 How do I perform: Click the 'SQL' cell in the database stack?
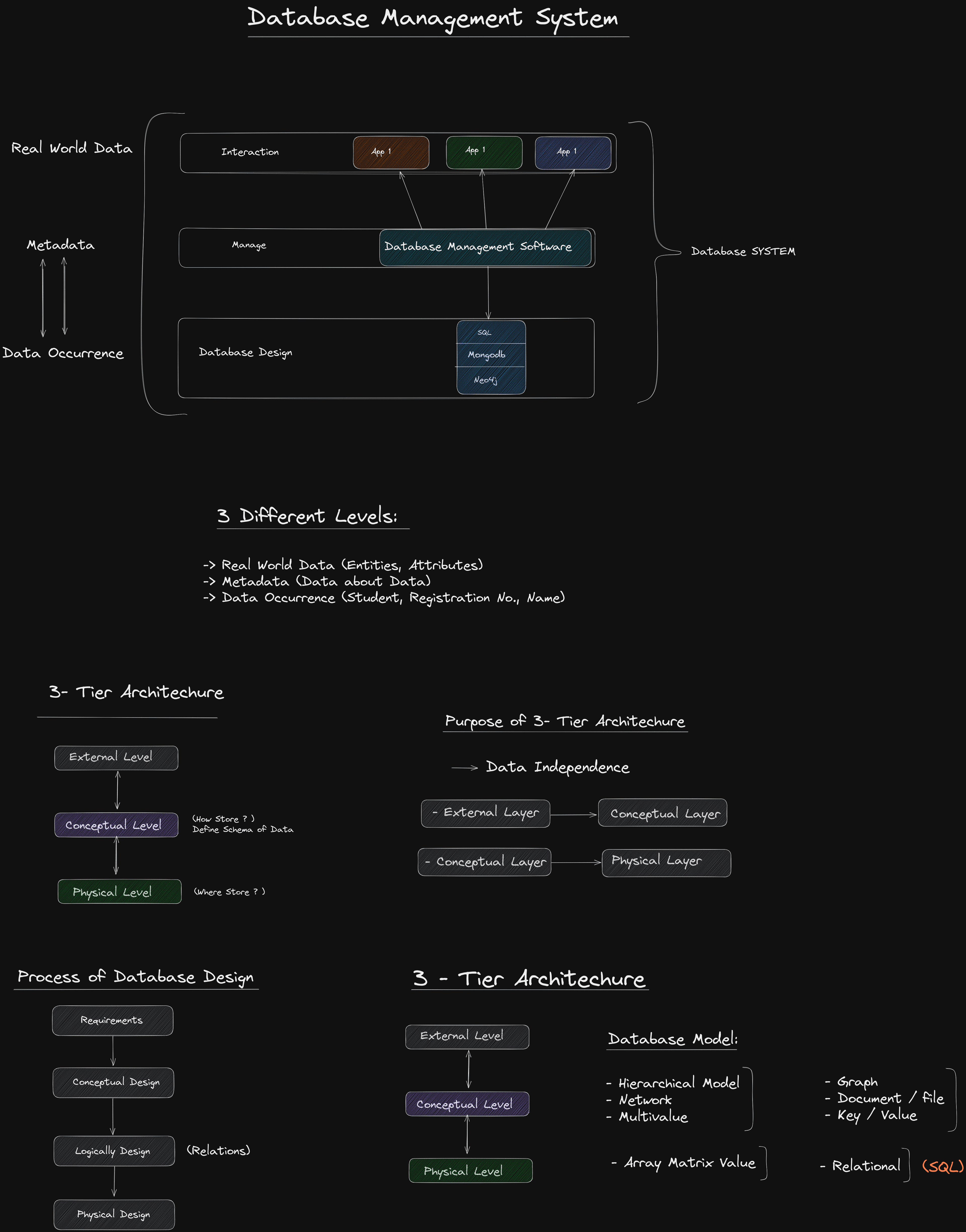tap(491, 332)
